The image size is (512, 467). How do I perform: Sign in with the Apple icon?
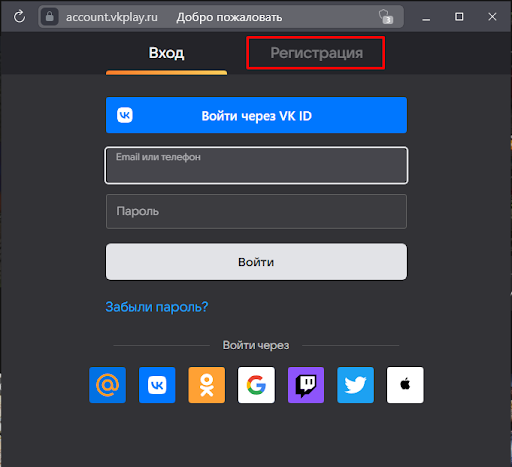(405, 385)
